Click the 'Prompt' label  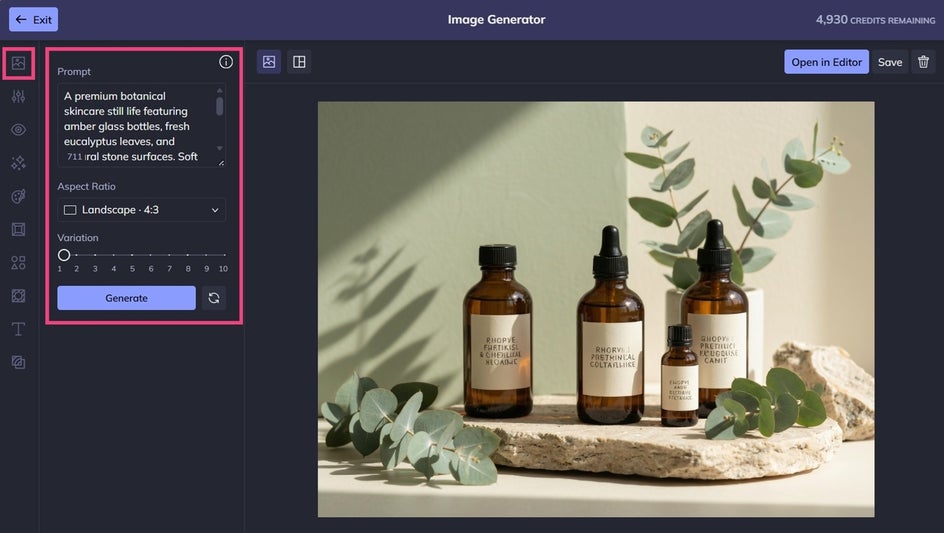(x=74, y=71)
